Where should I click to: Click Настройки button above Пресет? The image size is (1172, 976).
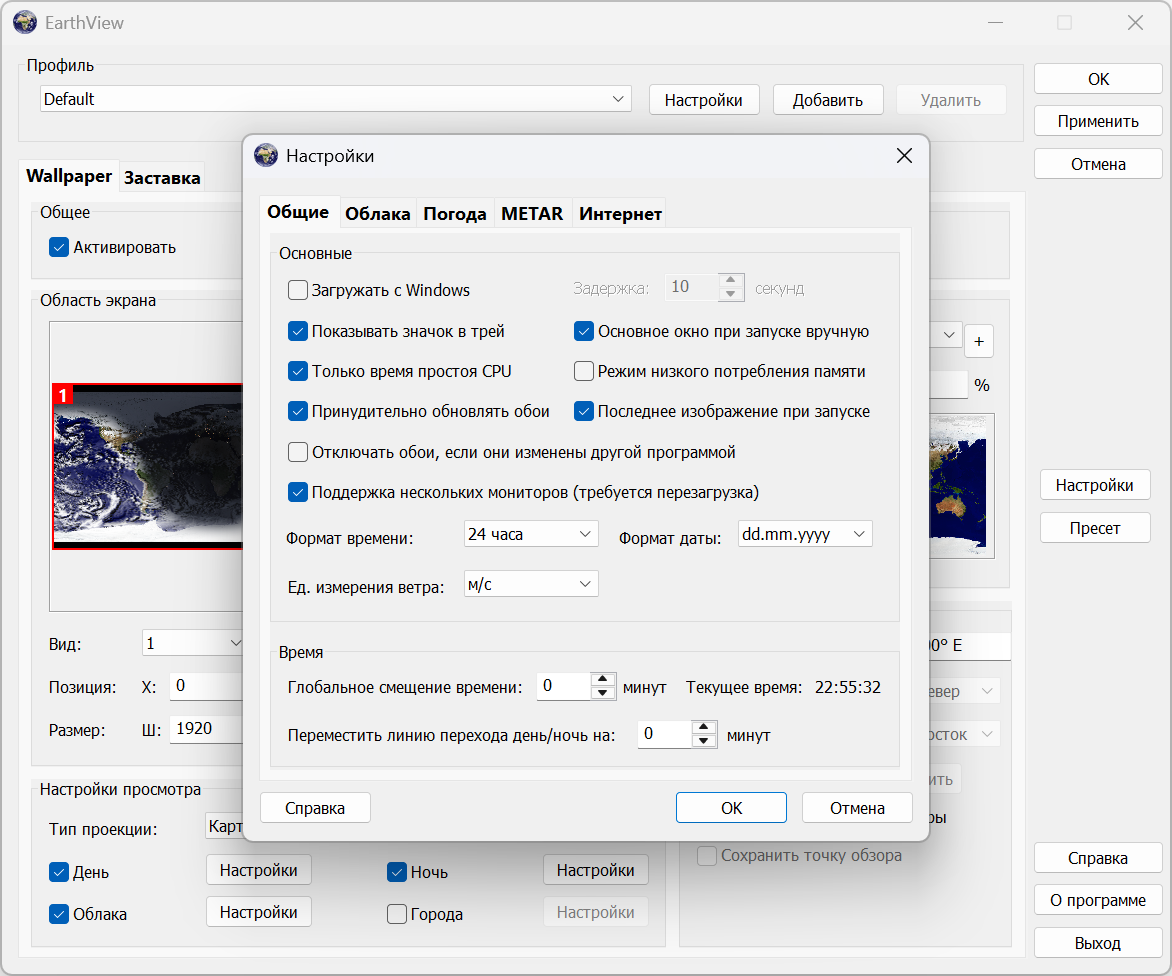pyautogui.click(x=1094, y=485)
